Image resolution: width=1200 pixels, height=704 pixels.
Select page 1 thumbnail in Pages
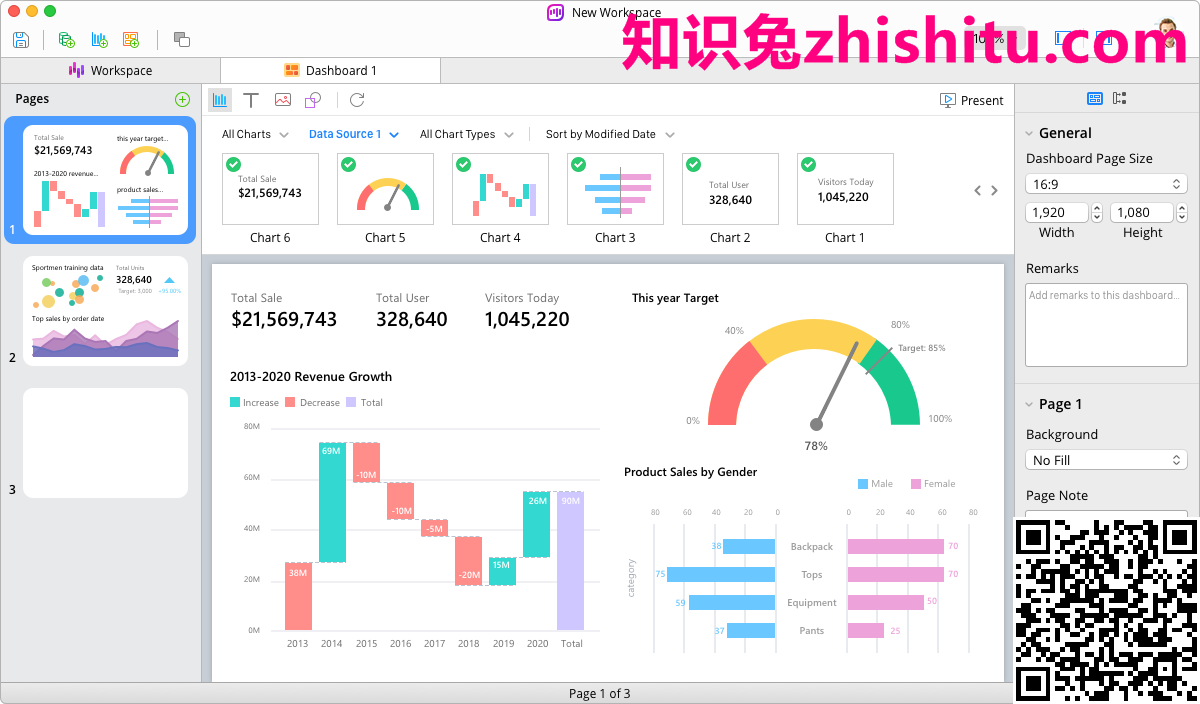(x=105, y=180)
